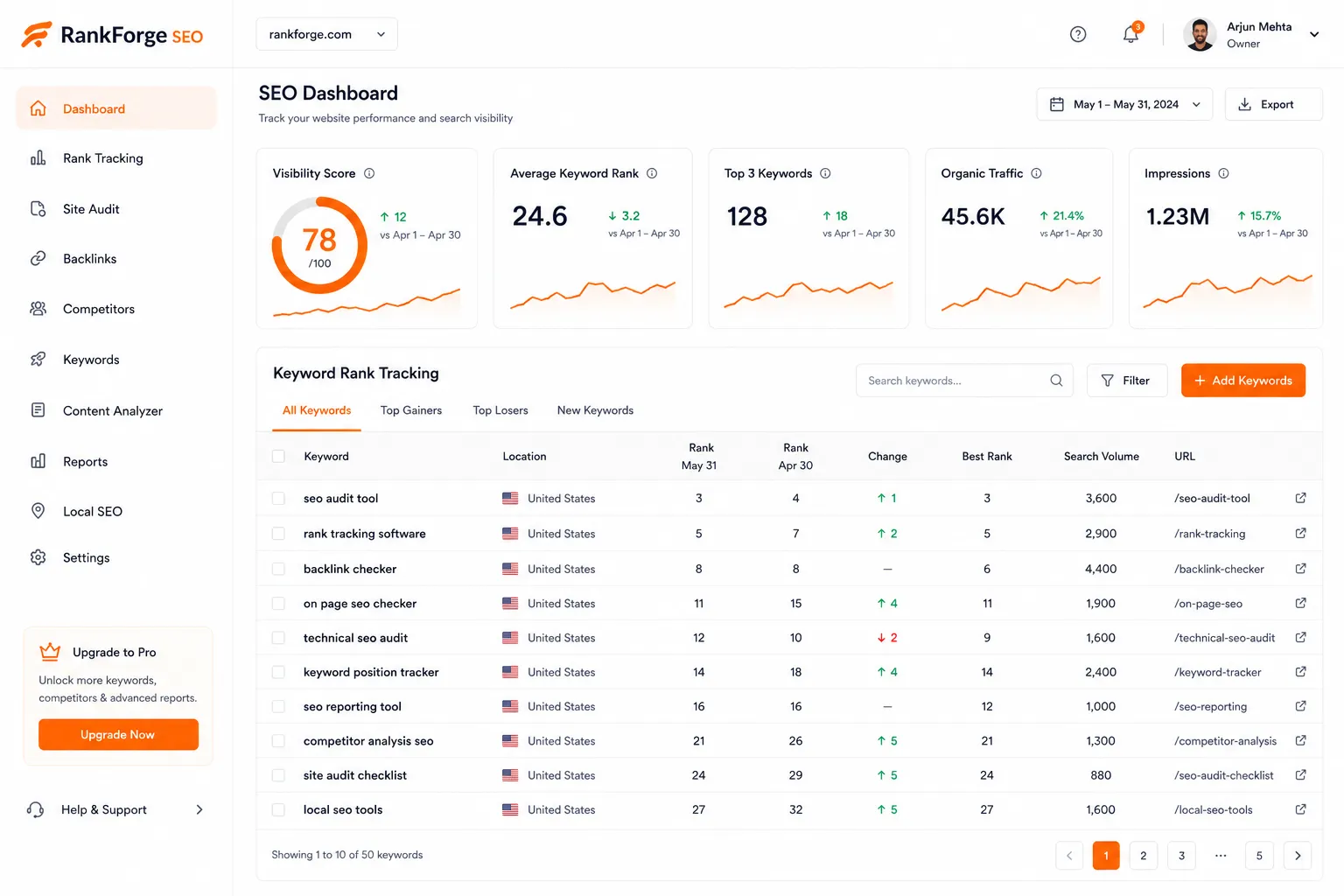Screen dimensions: 1344x896
Task: Switch to the Top Gainers tab
Action: click(411, 410)
